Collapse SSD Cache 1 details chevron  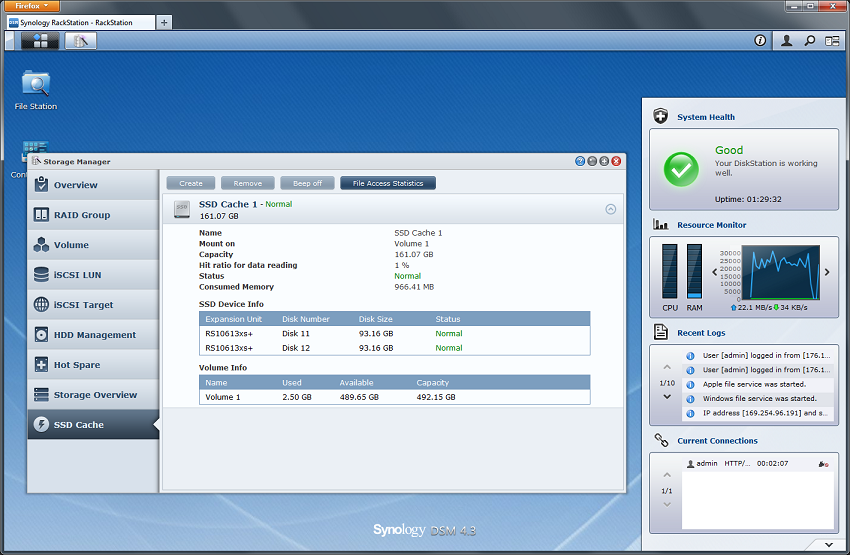pyautogui.click(x=610, y=209)
